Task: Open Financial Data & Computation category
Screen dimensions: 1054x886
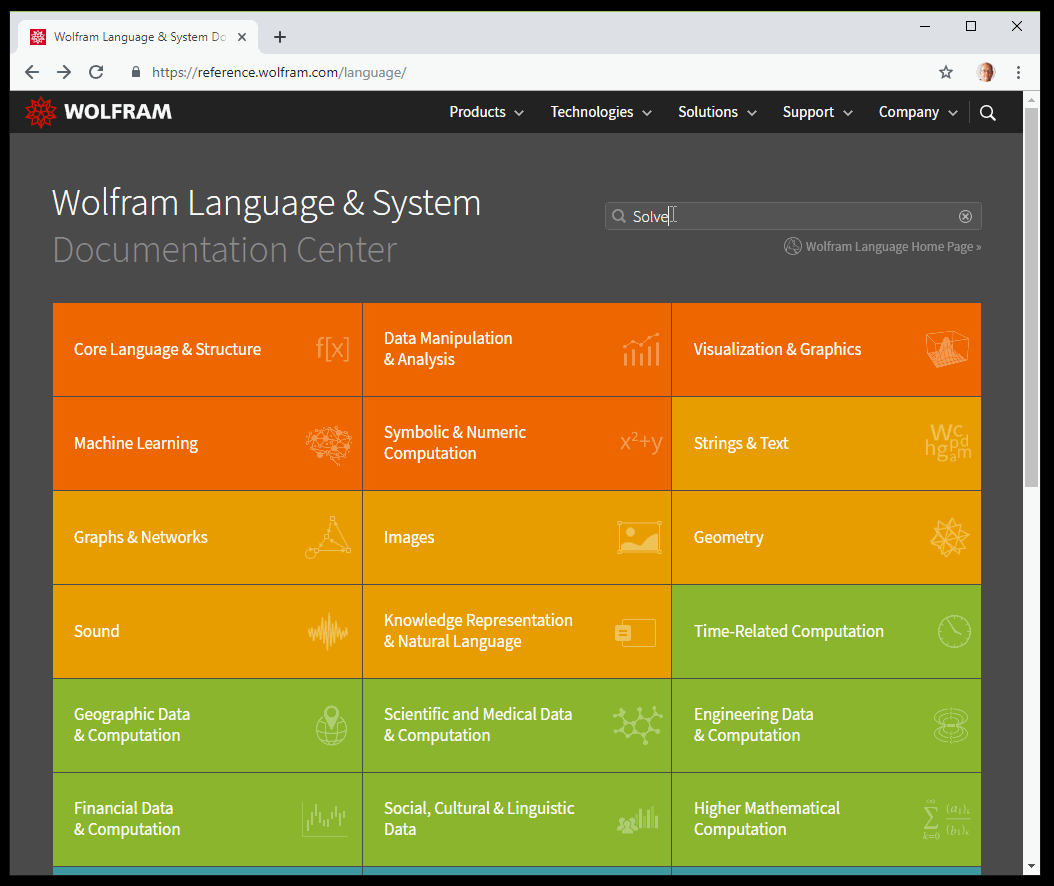Action: 207,819
